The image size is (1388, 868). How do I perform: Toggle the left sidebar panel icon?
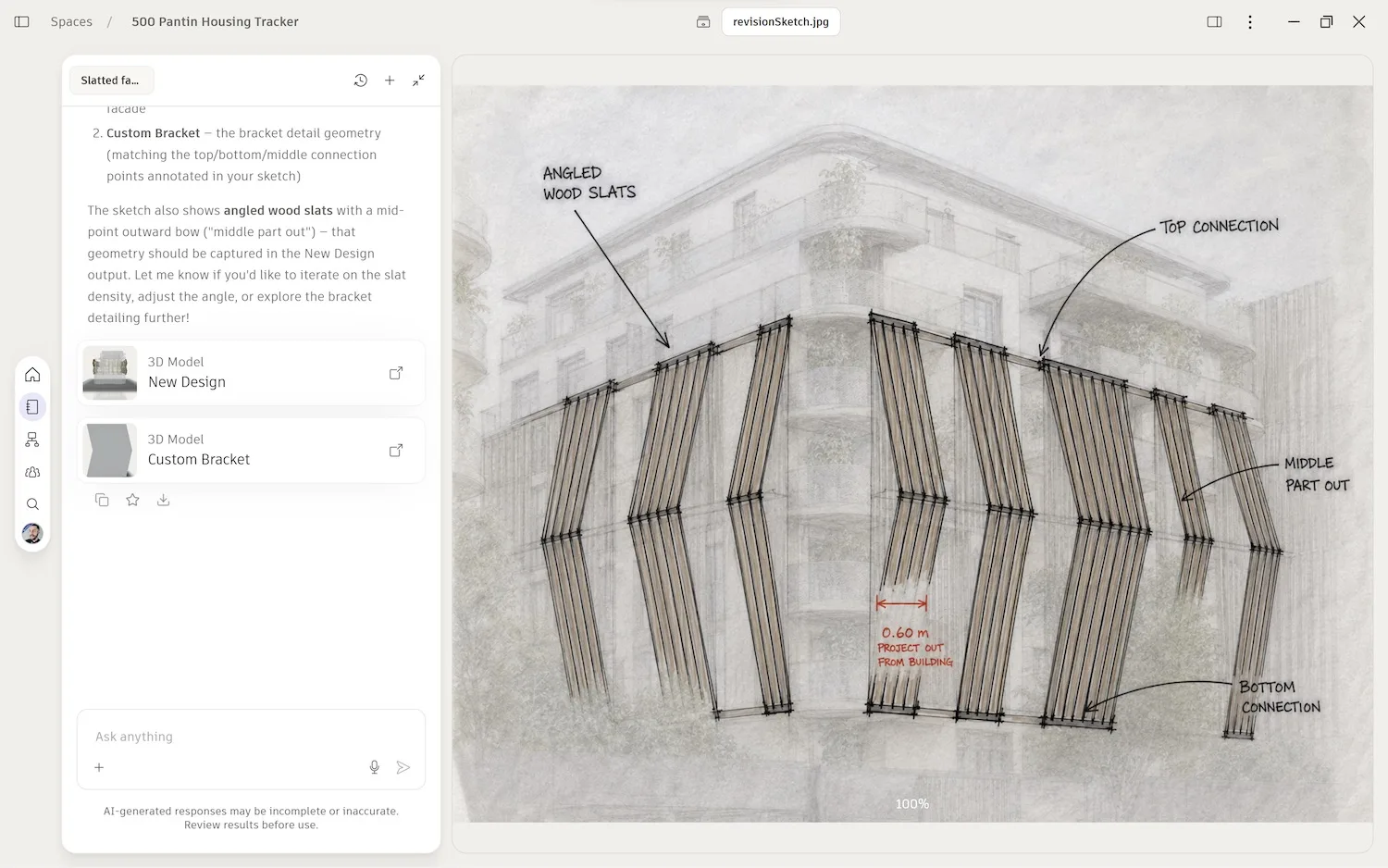pyautogui.click(x=22, y=21)
